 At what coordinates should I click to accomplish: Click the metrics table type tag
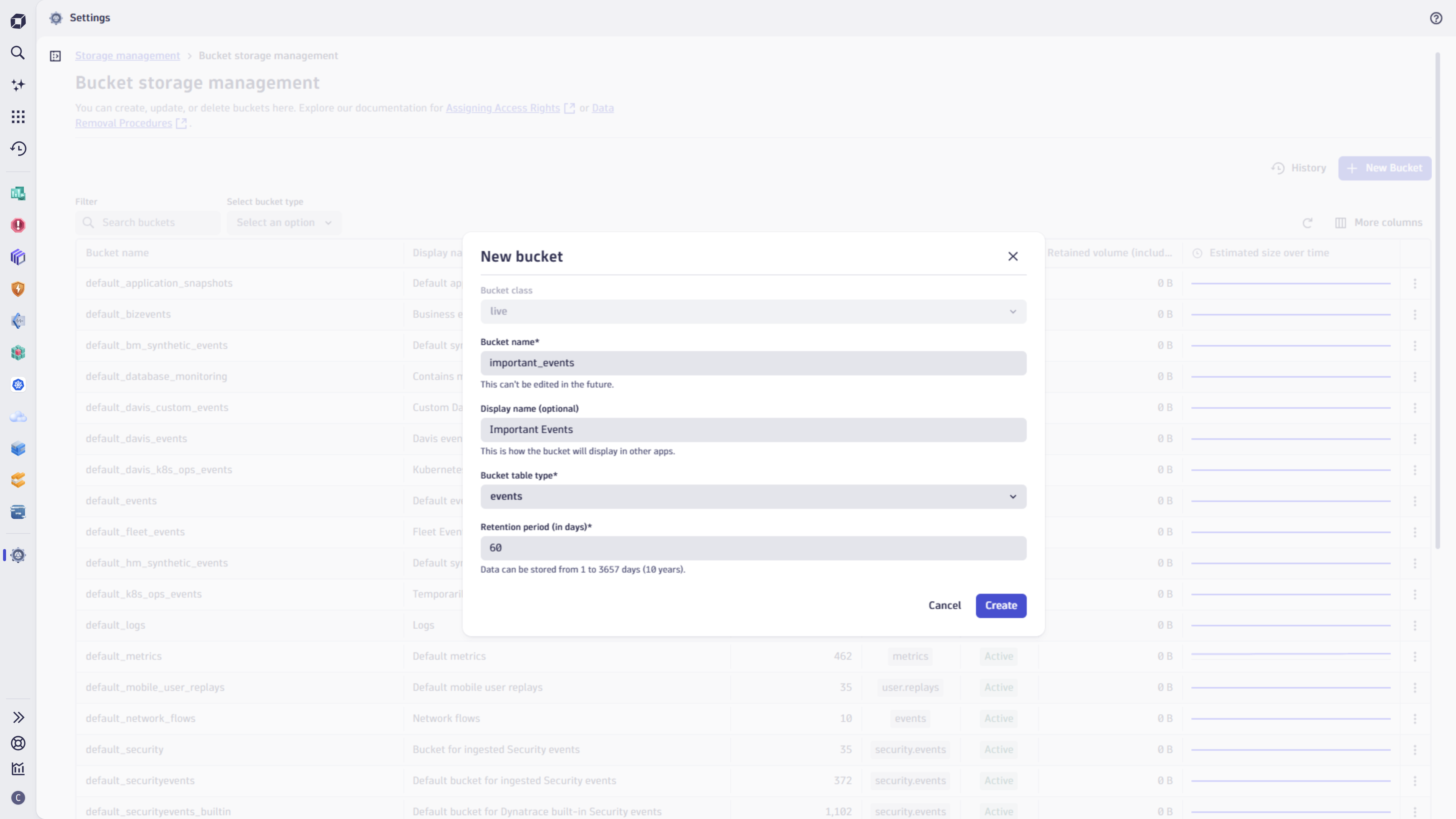click(910, 656)
